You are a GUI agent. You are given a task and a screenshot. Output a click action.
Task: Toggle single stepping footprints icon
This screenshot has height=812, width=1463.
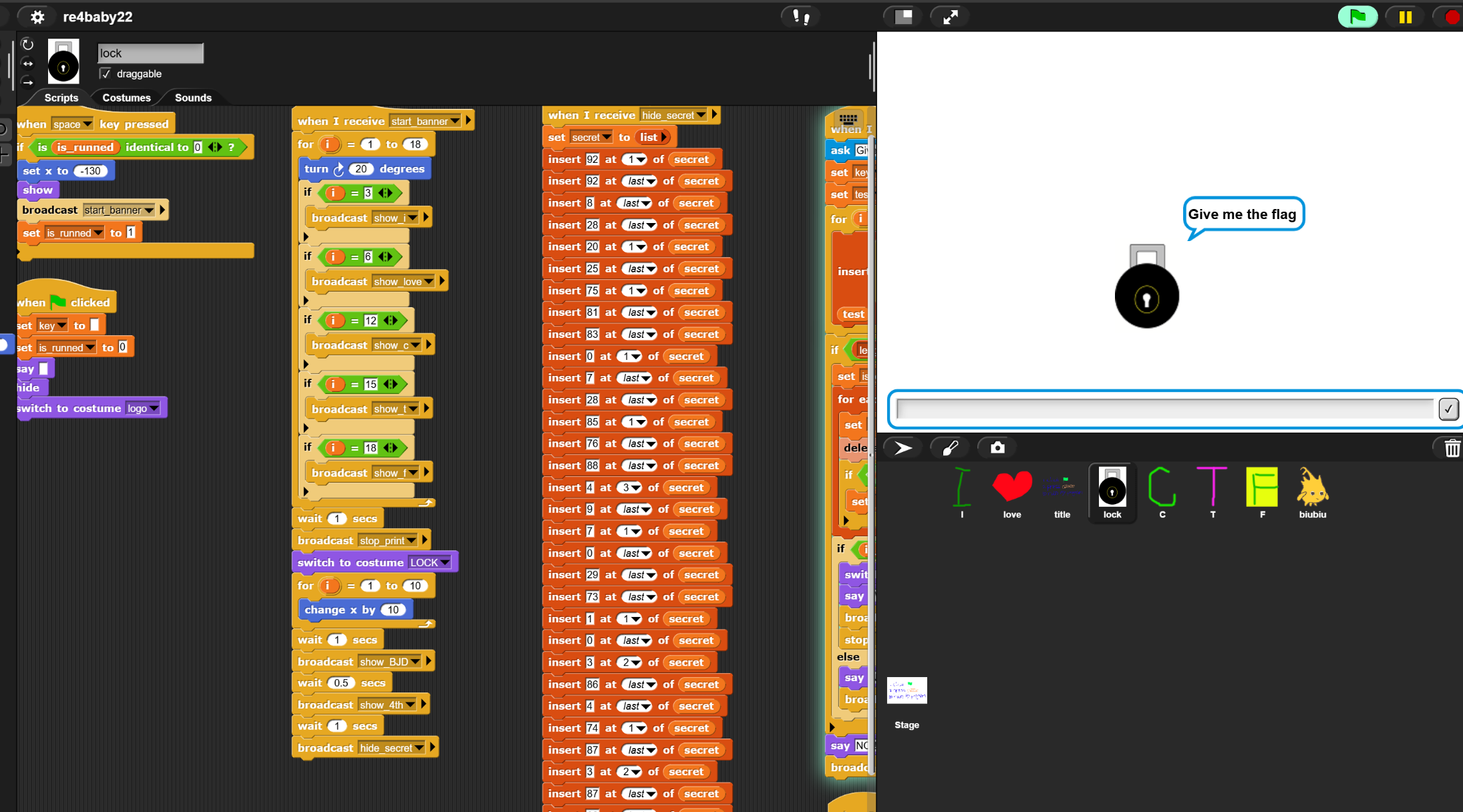801,17
